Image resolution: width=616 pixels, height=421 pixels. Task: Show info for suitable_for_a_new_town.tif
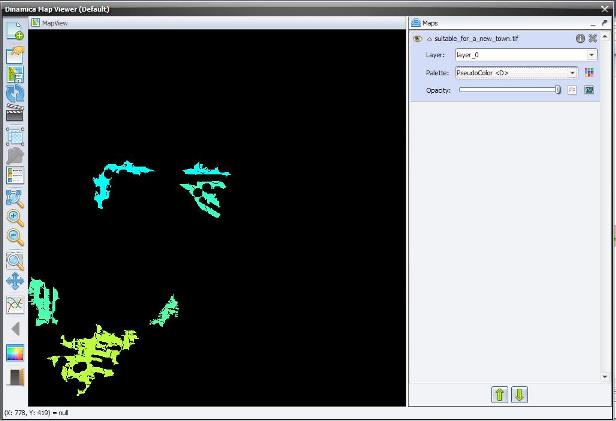580,38
